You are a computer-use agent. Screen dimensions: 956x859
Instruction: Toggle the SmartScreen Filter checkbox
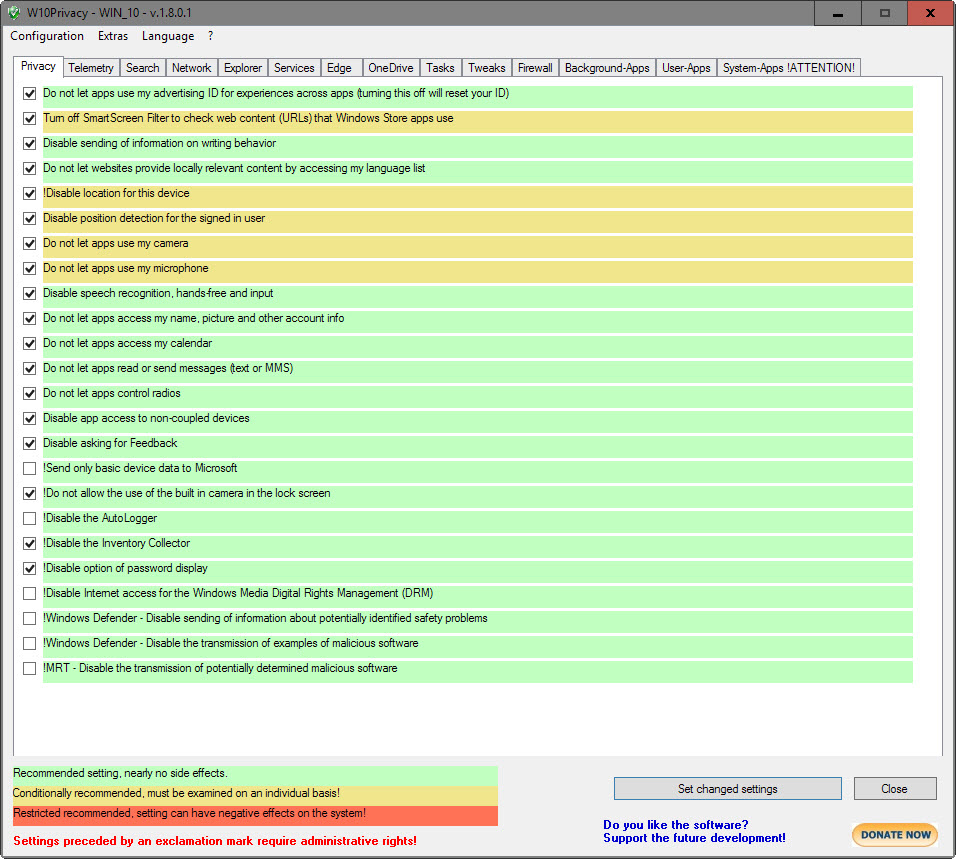[x=29, y=118]
